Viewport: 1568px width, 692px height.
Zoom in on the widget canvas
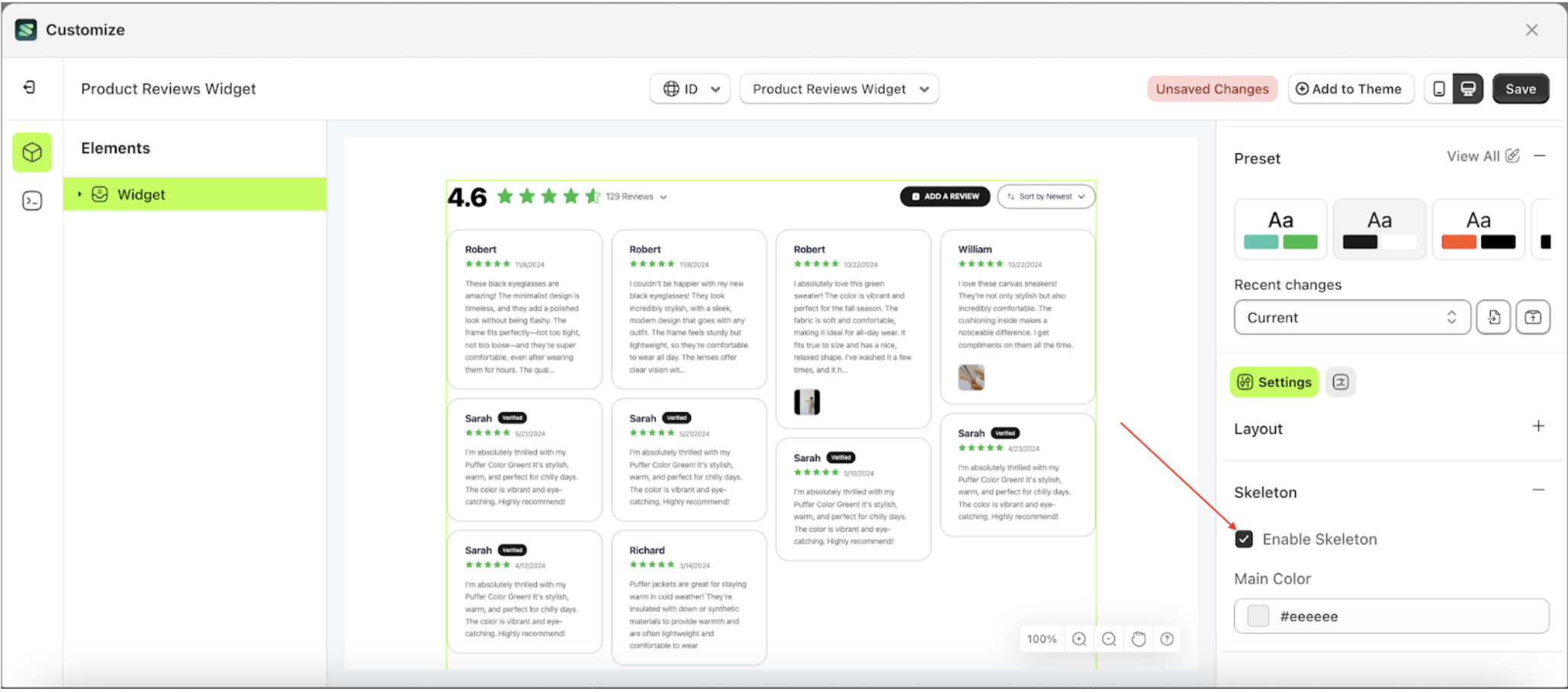[x=1078, y=639]
